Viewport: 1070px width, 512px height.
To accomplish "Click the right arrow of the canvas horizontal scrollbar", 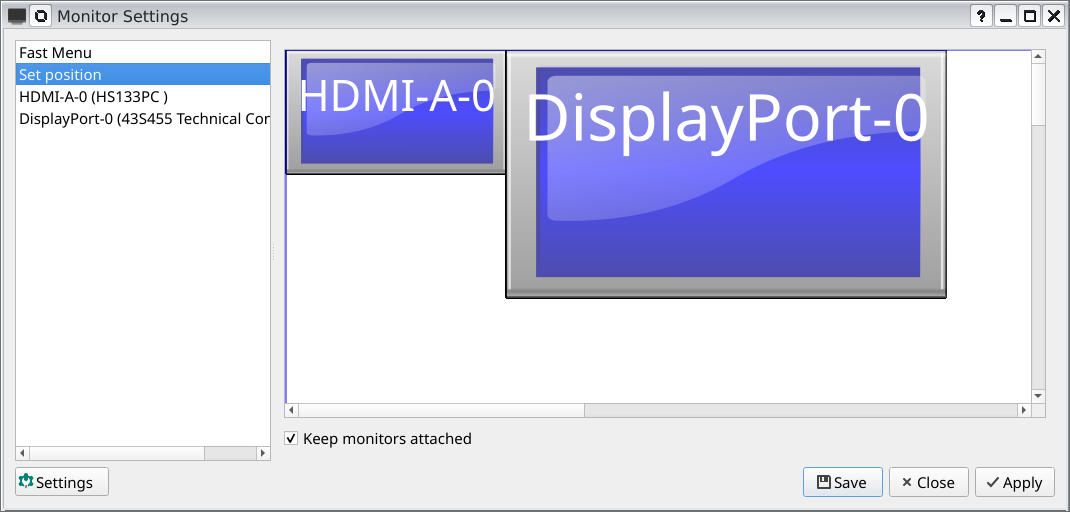I will [x=1023, y=410].
